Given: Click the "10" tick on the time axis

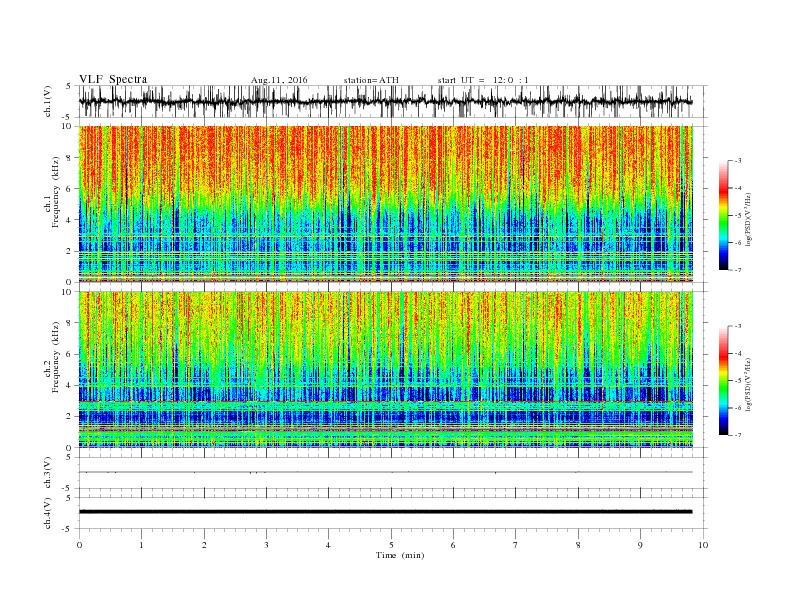Looking at the screenshot, I should (x=703, y=545).
